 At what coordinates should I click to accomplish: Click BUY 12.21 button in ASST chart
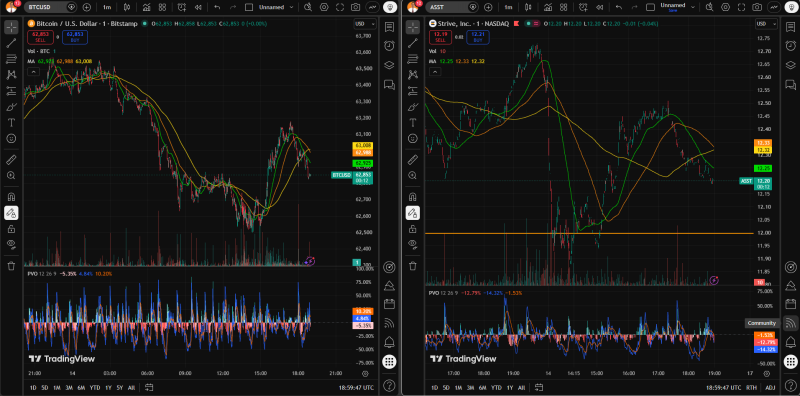click(477, 37)
